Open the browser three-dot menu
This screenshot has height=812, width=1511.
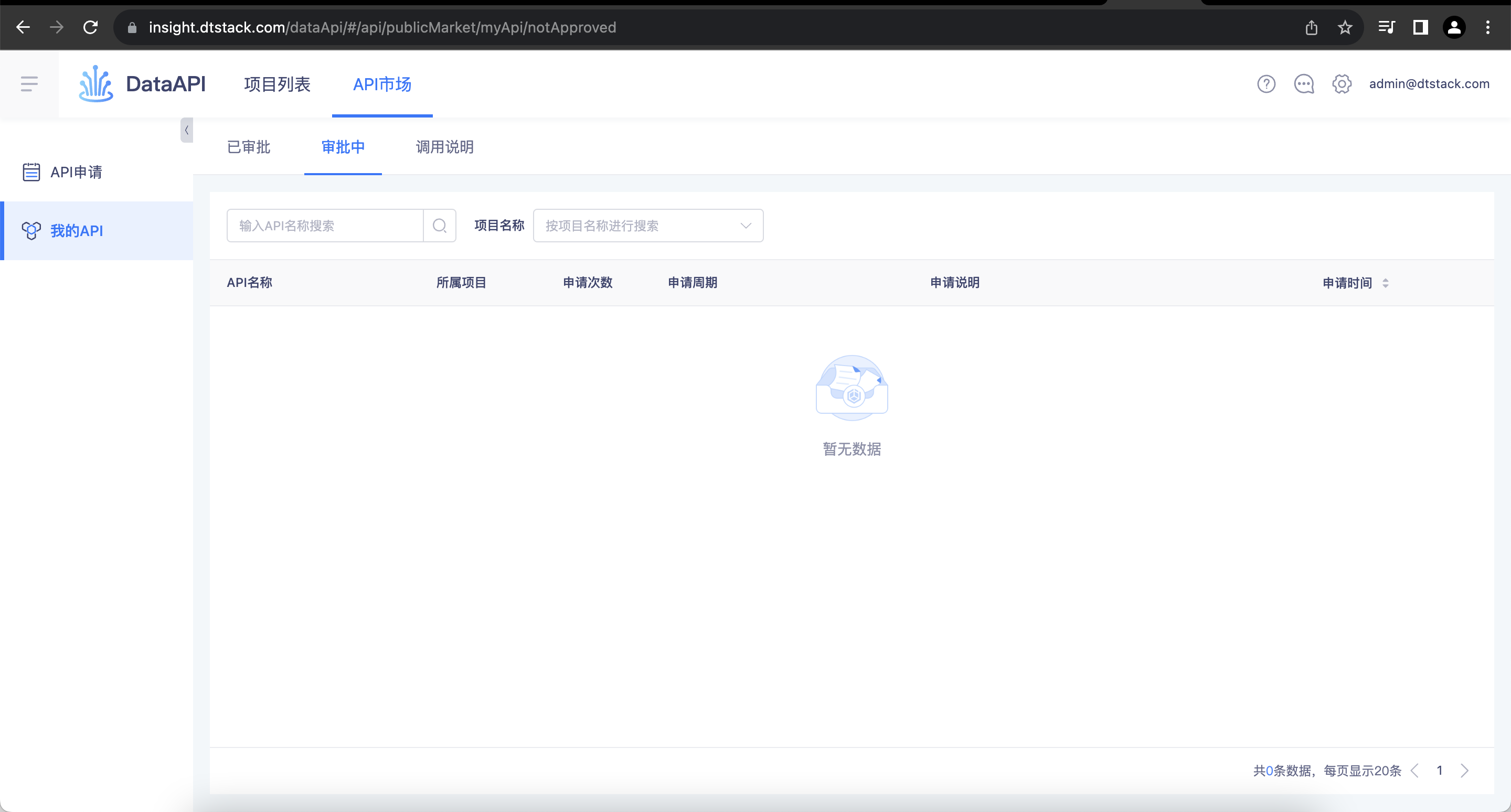pos(1487,28)
